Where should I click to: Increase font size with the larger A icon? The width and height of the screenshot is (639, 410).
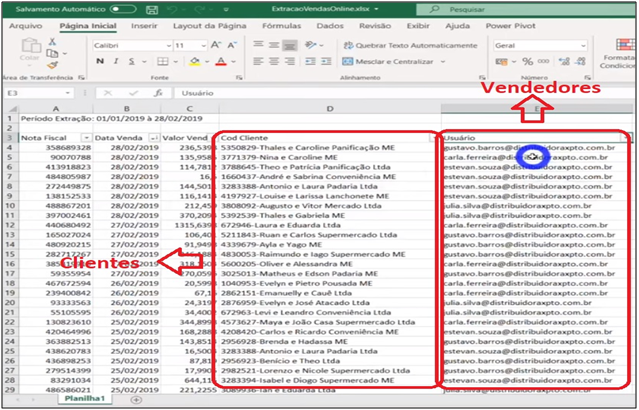[213, 46]
